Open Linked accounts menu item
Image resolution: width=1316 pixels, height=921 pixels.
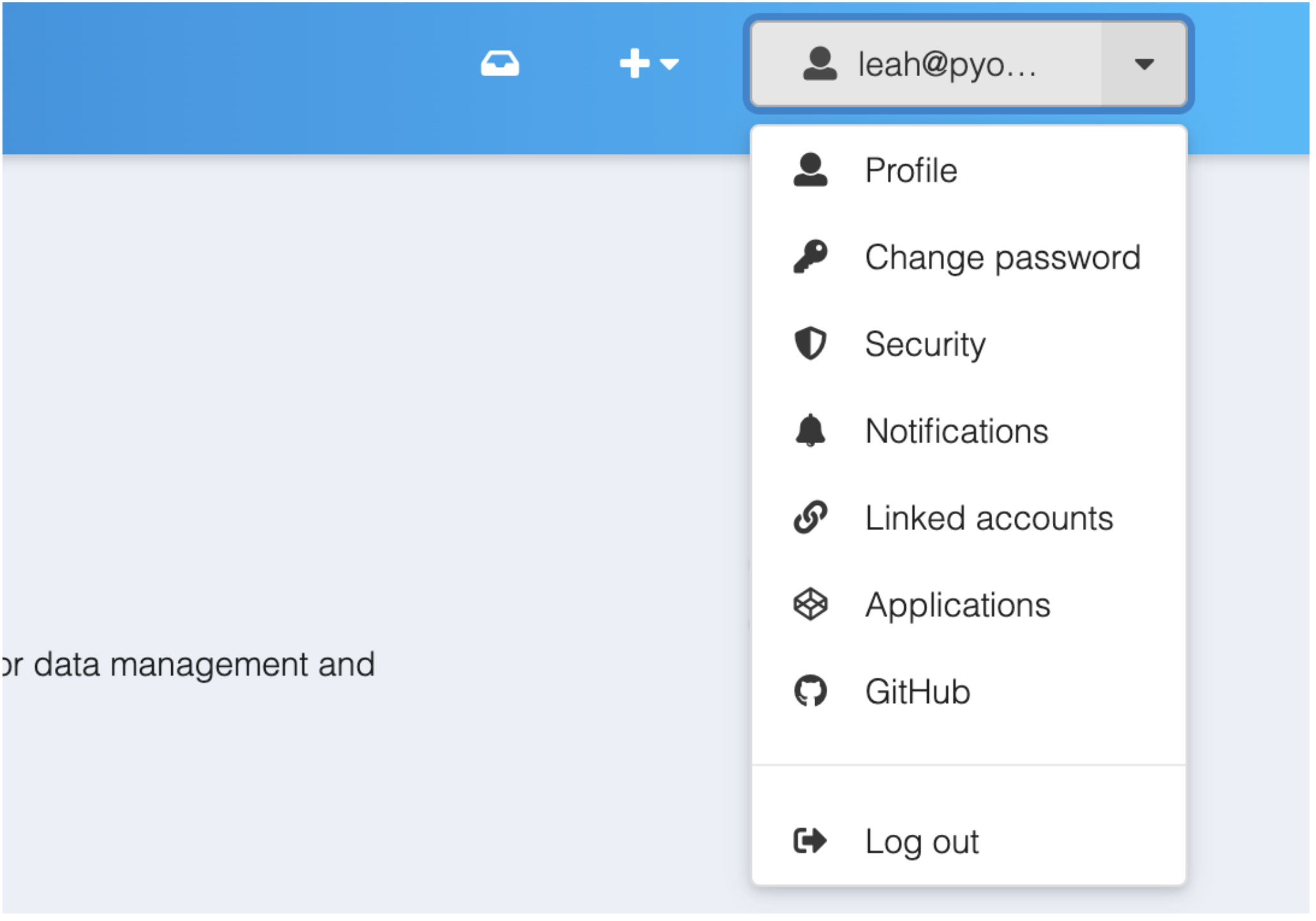pos(968,518)
